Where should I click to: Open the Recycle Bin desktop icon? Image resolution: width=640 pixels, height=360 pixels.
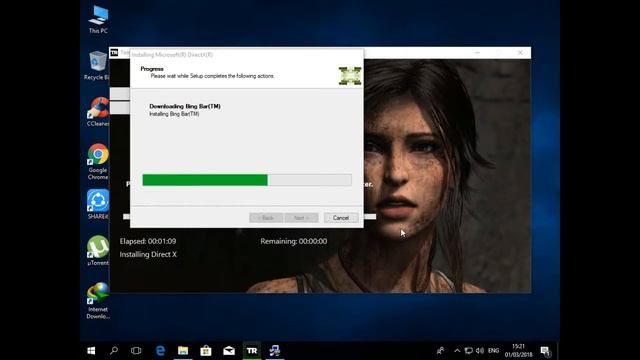click(x=98, y=65)
